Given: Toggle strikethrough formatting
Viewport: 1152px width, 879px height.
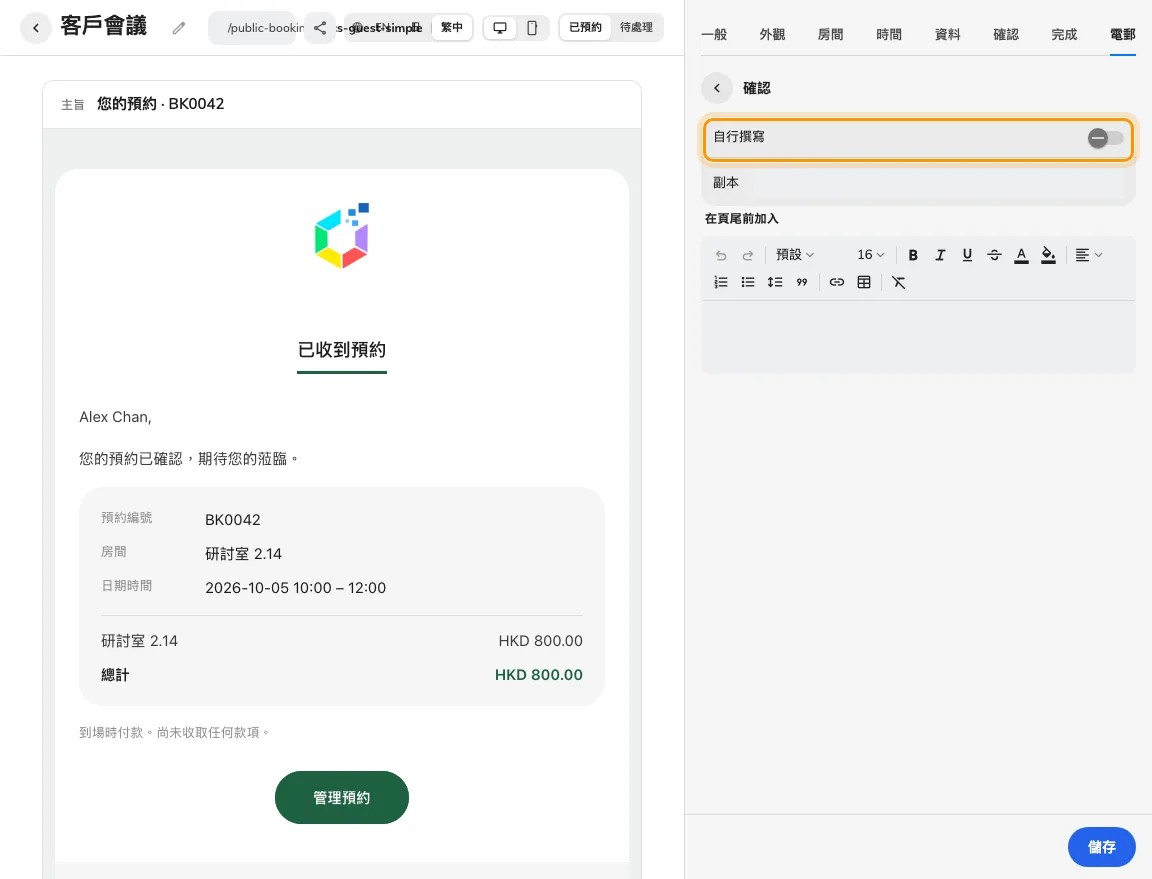Looking at the screenshot, I should click(994, 255).
